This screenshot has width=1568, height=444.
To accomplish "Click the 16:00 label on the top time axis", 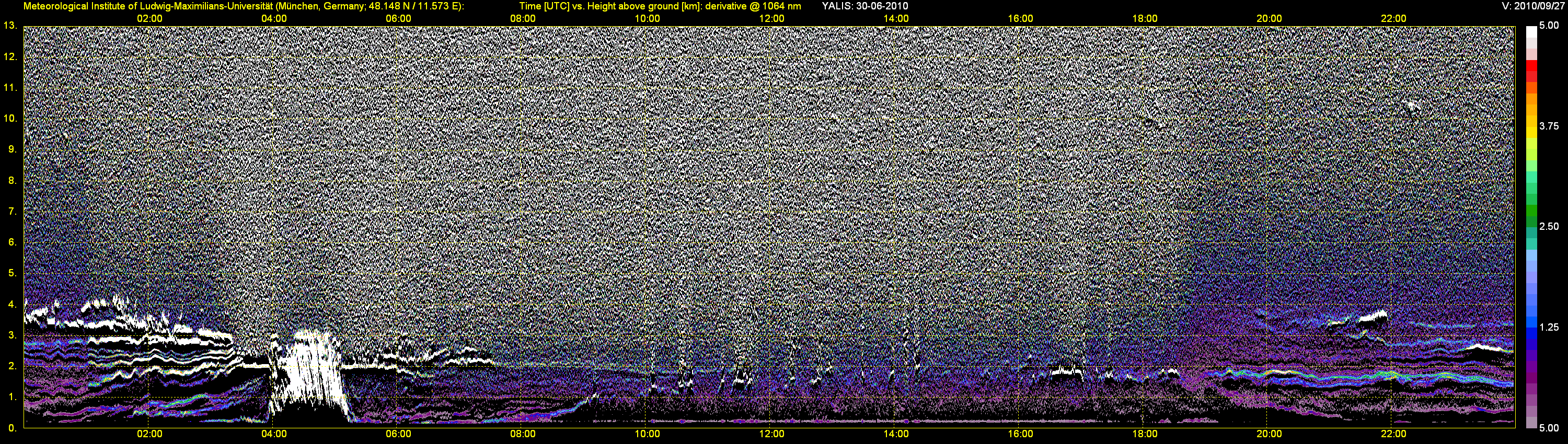I will (x=1020, y=19).
